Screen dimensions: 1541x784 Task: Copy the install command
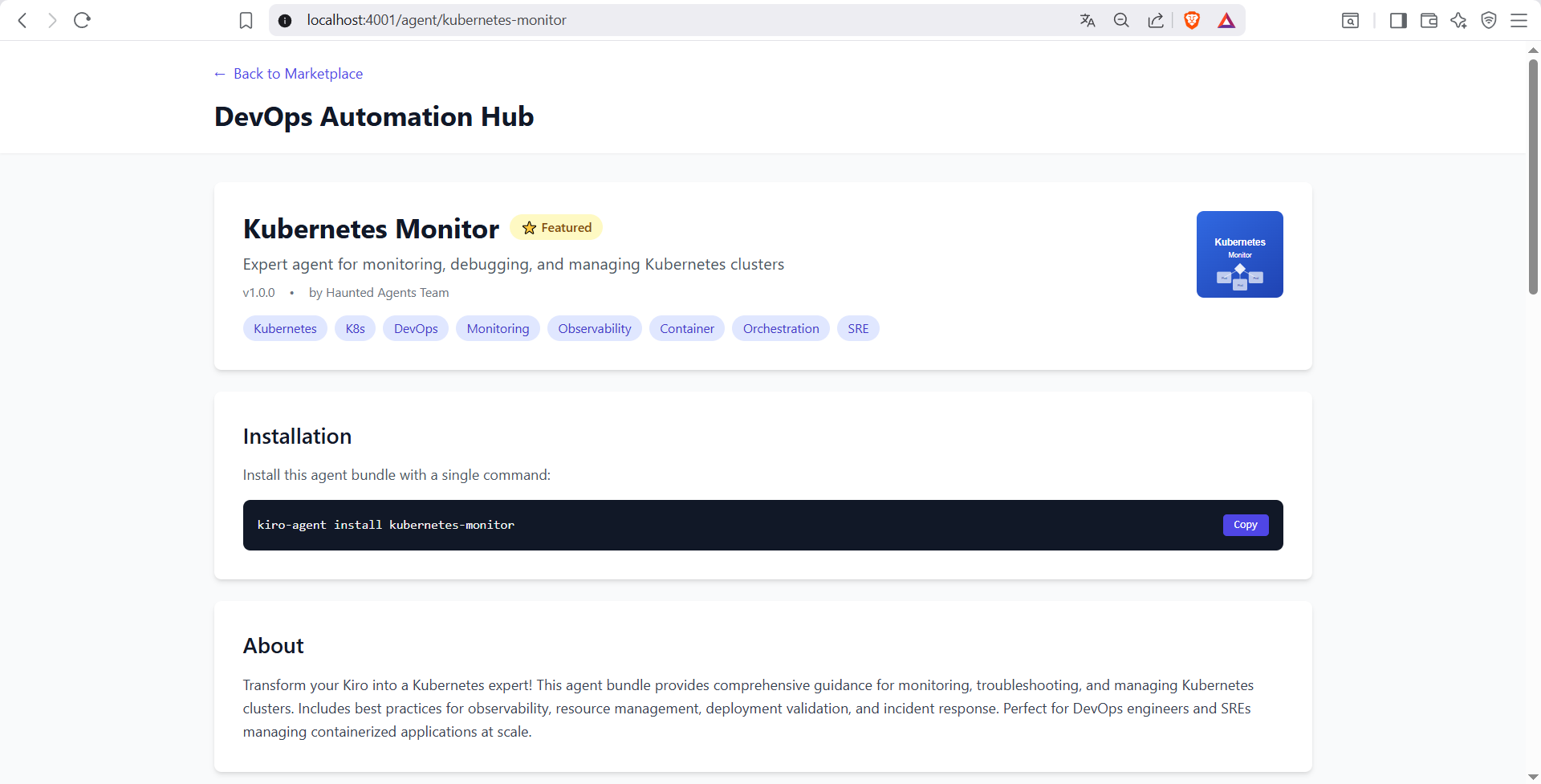pos(1246,525)
